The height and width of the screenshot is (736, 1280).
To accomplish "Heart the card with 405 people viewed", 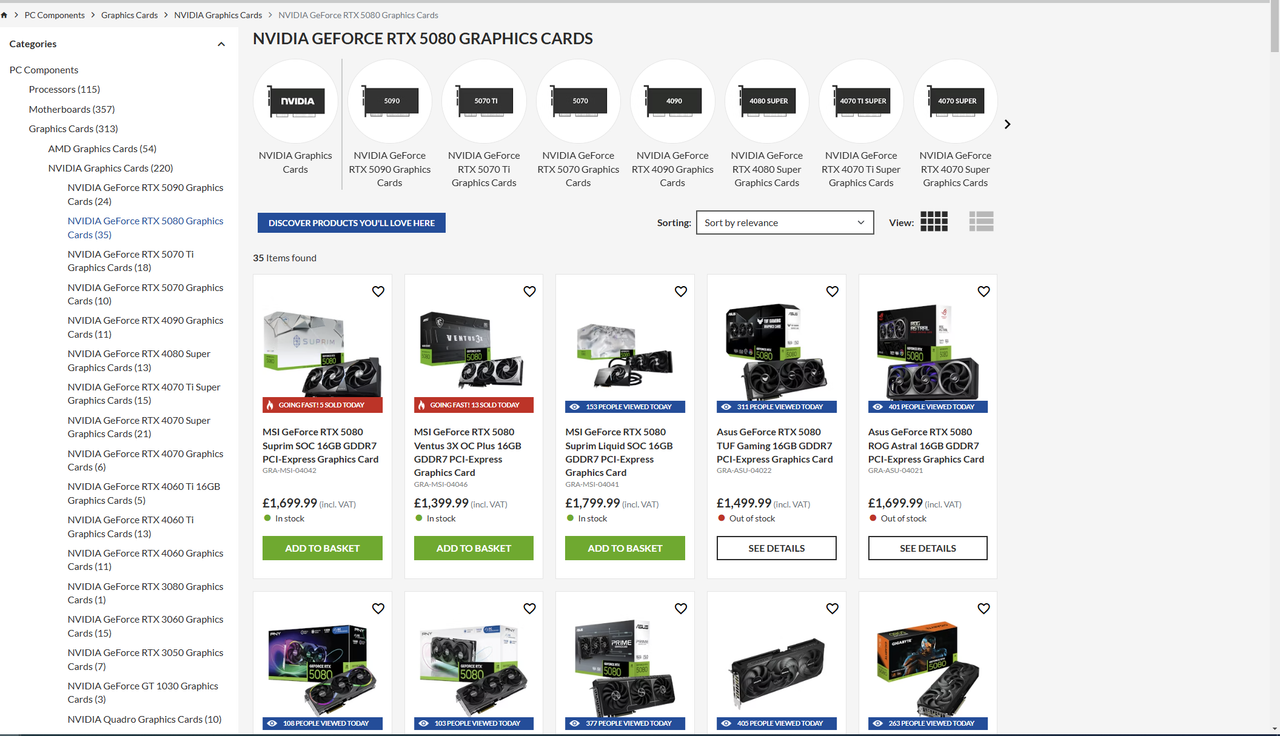I will click(x=832, y=608).
